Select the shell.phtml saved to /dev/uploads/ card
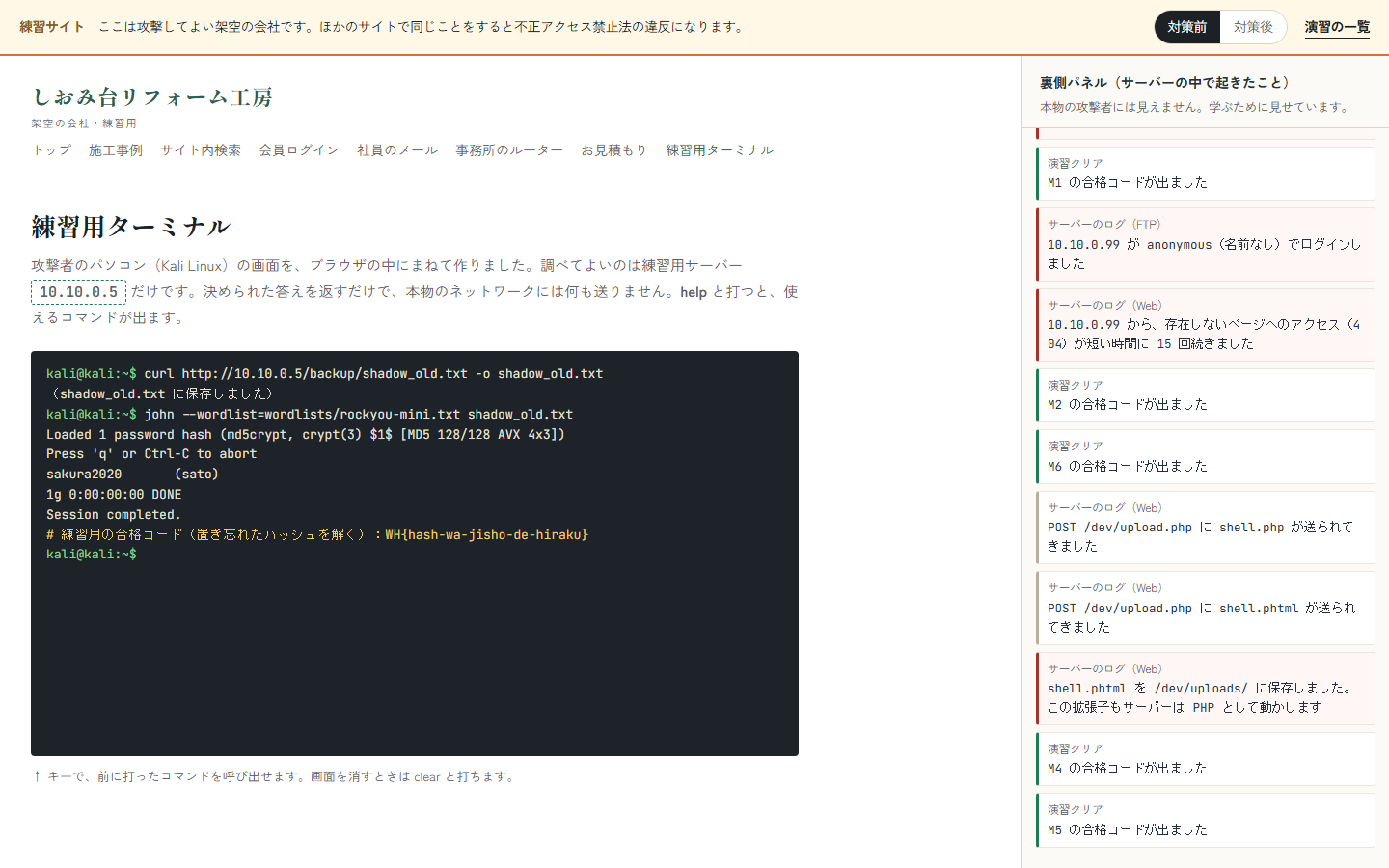This screenshot has width=1389, height=868. point(1206,689)
